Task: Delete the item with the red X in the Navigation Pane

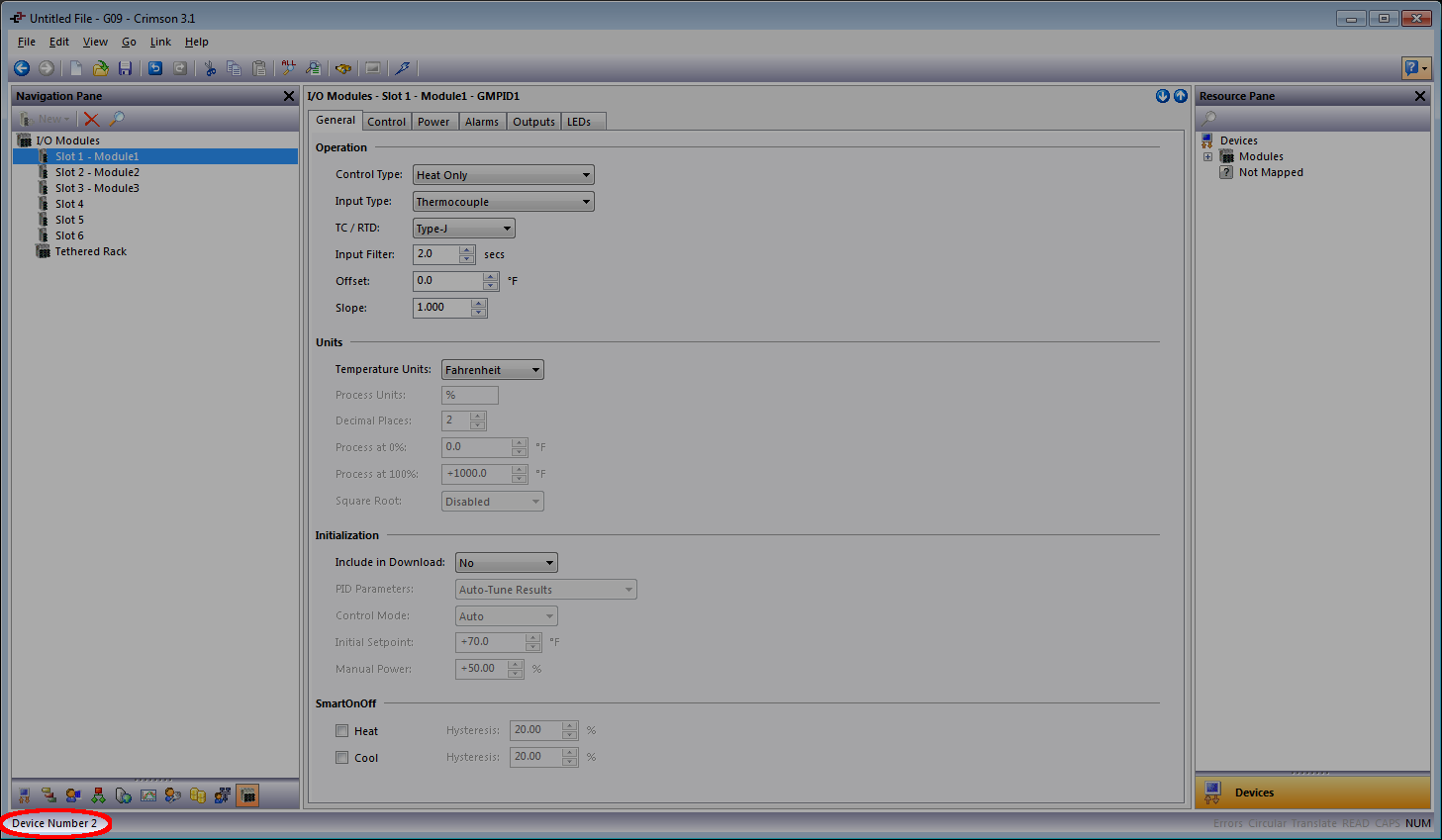Action: point(92,119)
